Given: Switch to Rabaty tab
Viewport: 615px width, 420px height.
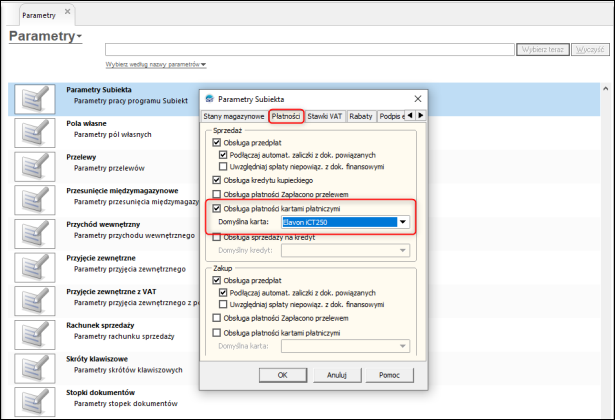Looking at the screenshot, I should point(361,116).
